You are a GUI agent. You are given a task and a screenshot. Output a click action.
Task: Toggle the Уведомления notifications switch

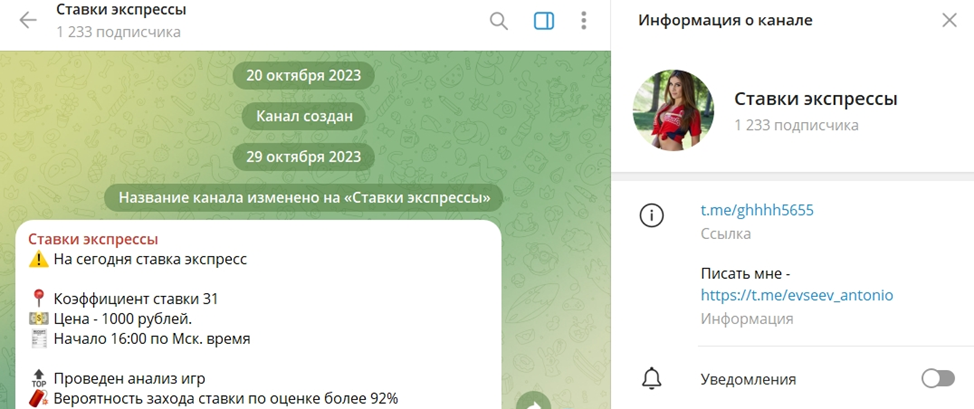937,379
